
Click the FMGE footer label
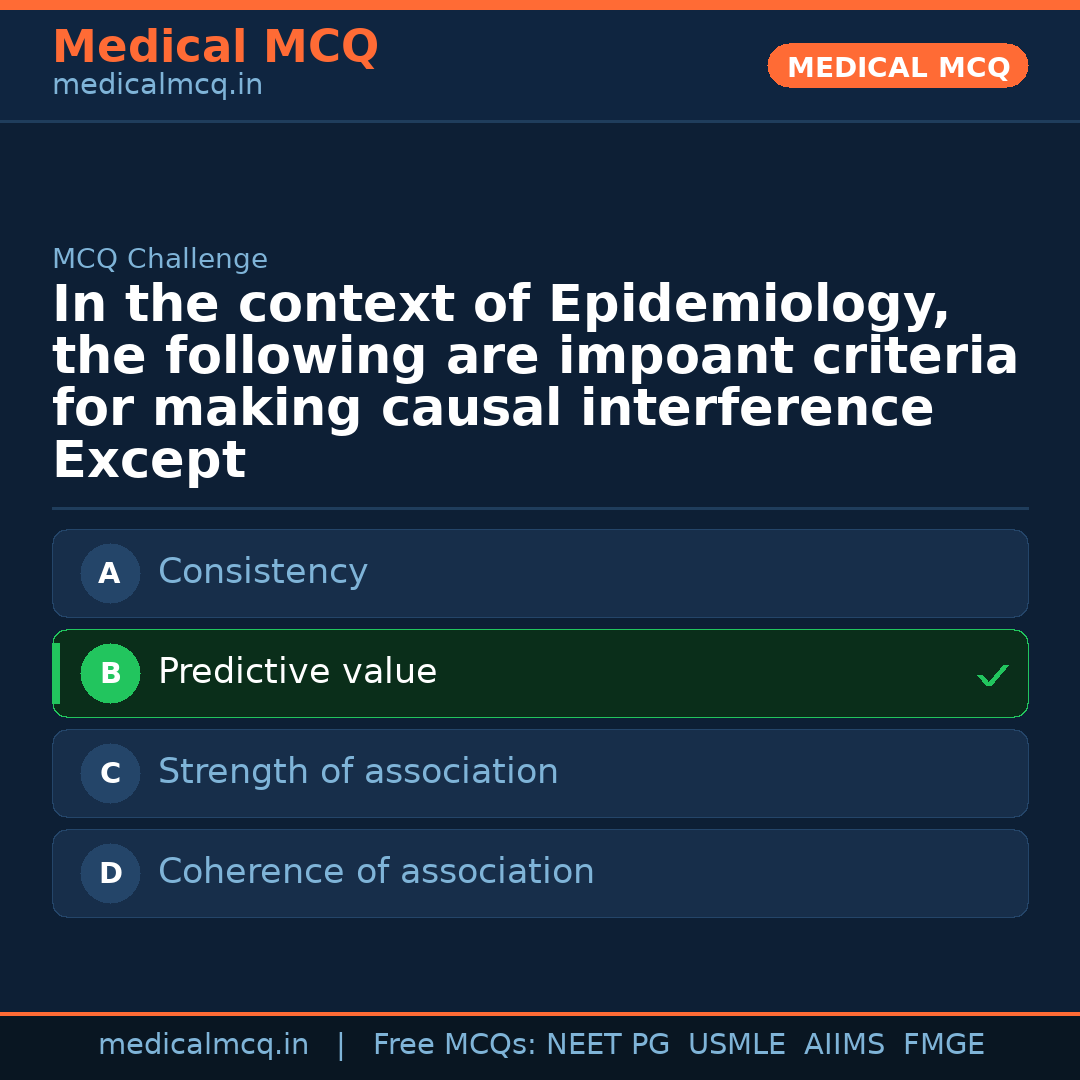944,1045
